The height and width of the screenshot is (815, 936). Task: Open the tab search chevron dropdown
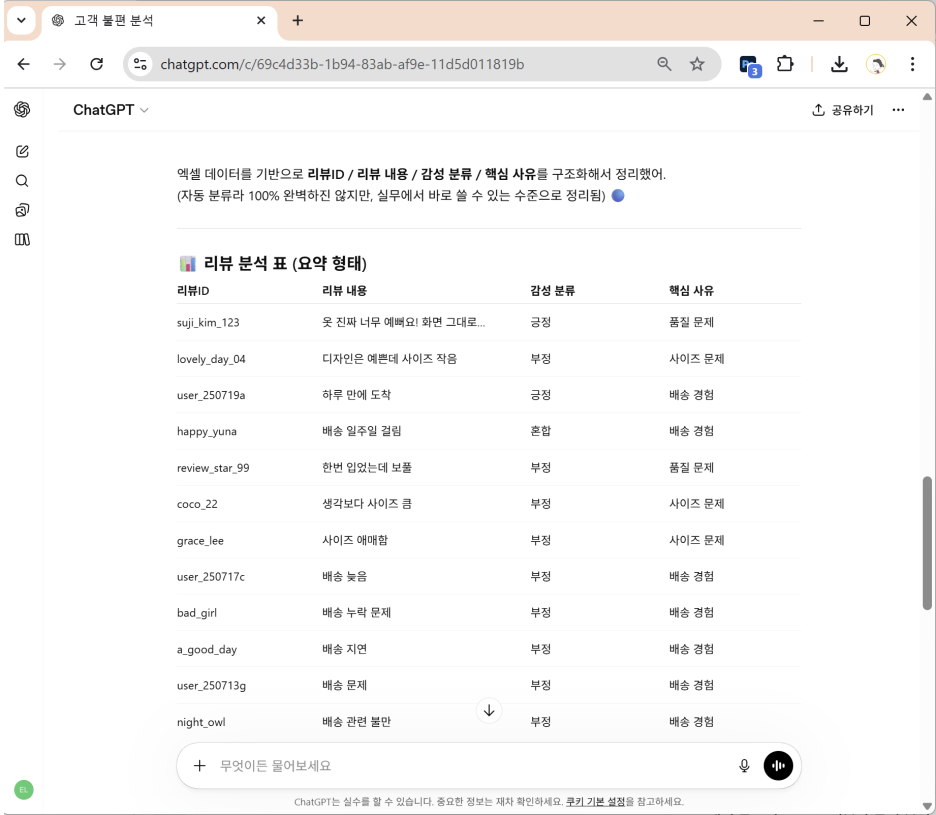(21, 21)
